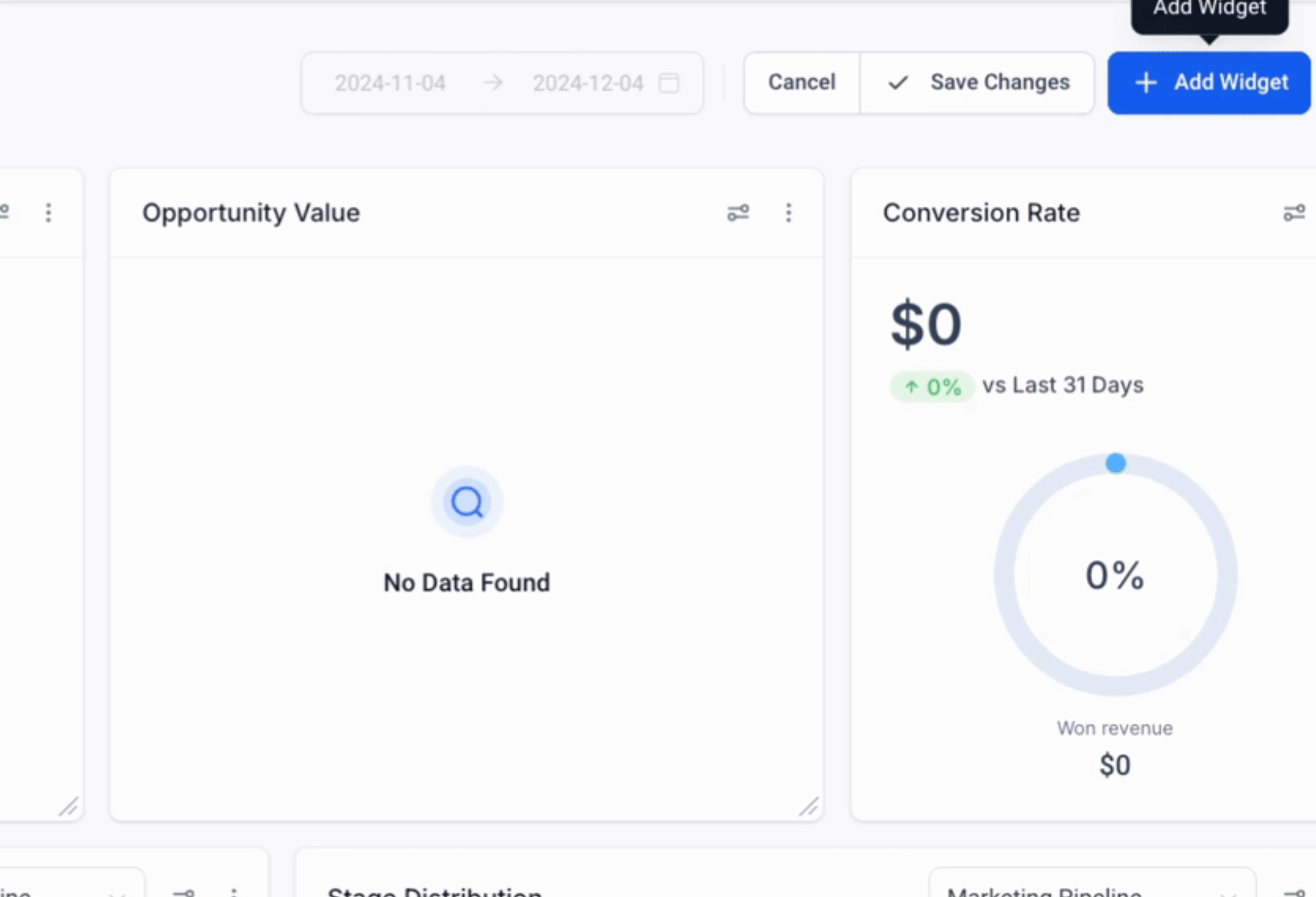The image size is (1316, 897).
Task: Click resize handle on leftmost widget
Action: tap(69, 806)
